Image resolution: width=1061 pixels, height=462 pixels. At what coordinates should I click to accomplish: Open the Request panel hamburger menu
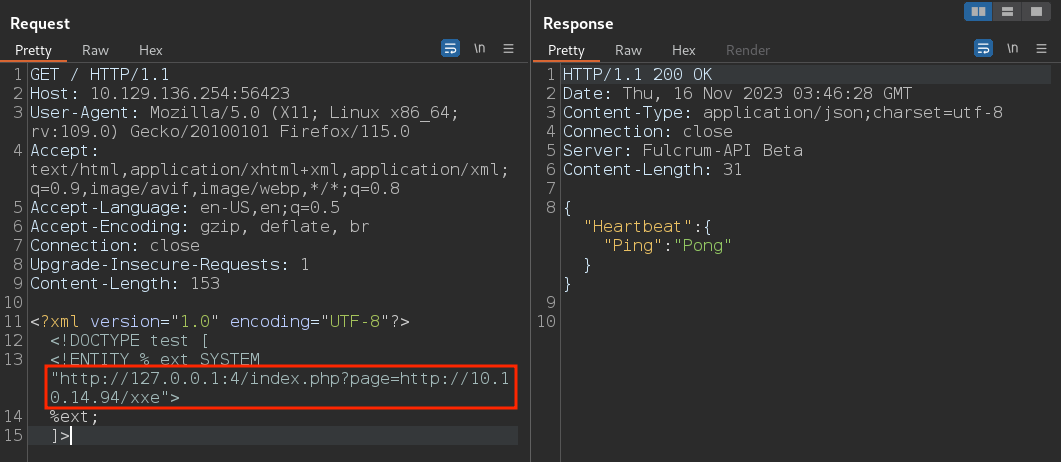[x=509, y=49]
